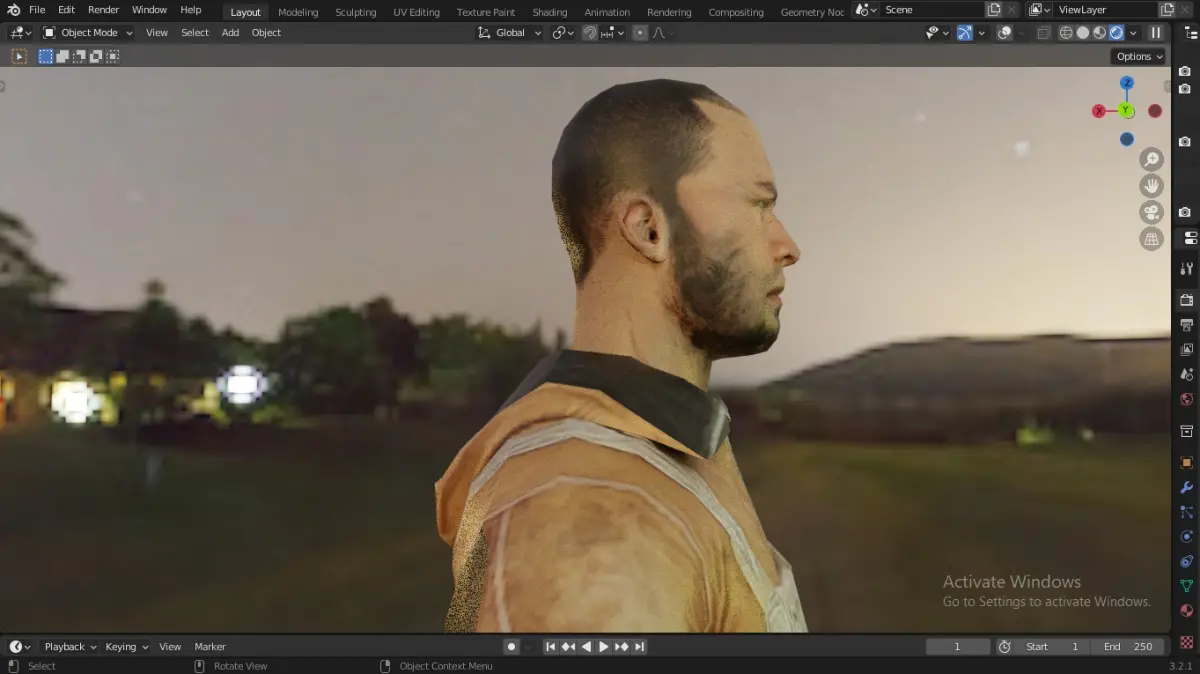Switch perspective/orthographic grid icon
1200x674 pixels.
point(1152,239)
